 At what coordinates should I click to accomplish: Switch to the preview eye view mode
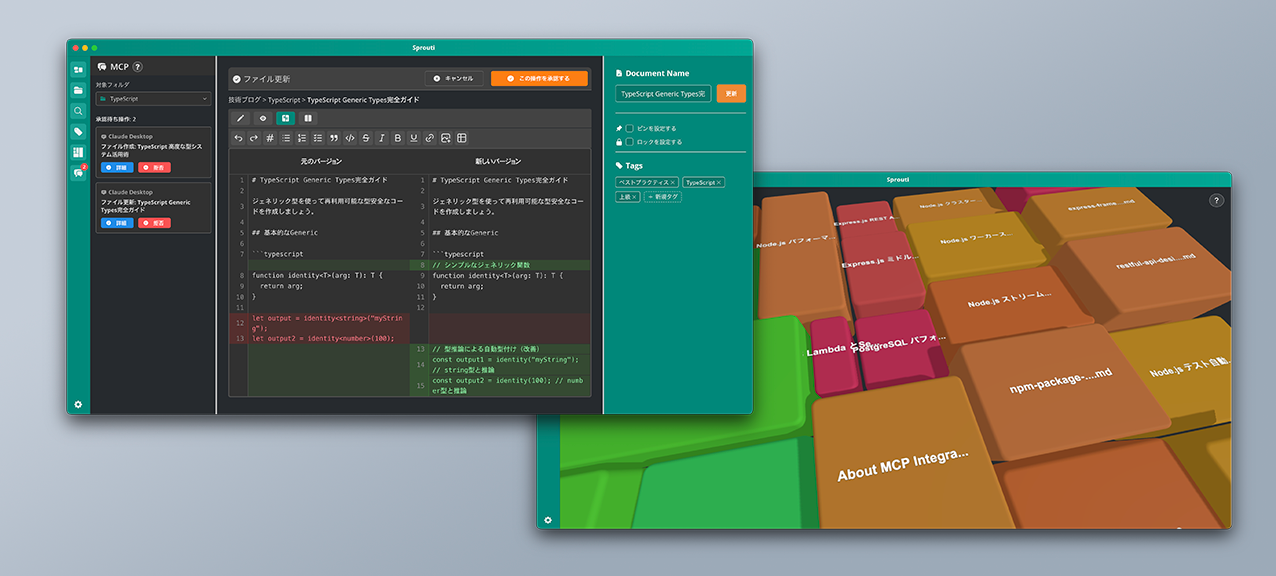pos(263,118)
